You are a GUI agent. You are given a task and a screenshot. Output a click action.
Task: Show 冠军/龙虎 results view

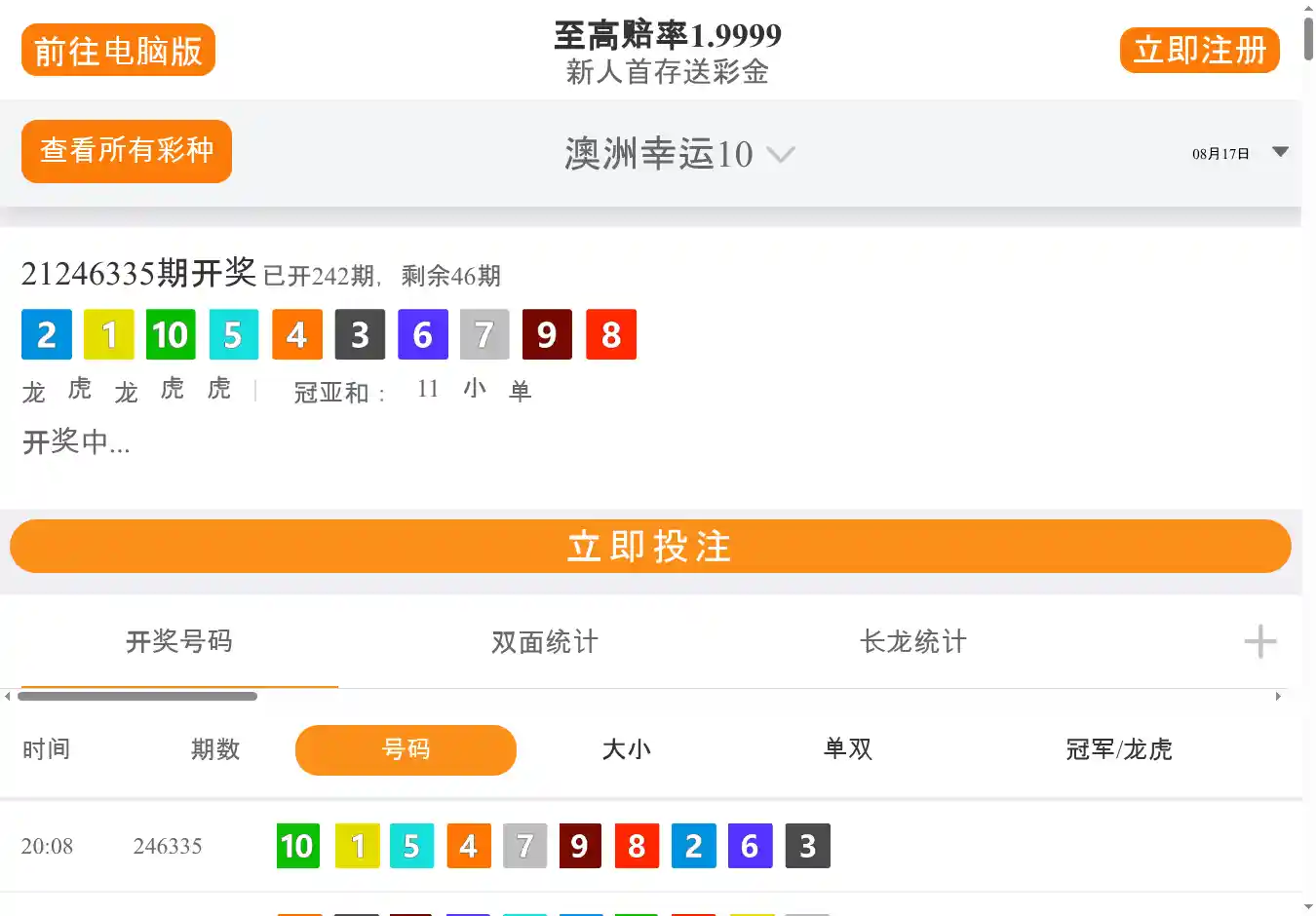[1118, 749]
